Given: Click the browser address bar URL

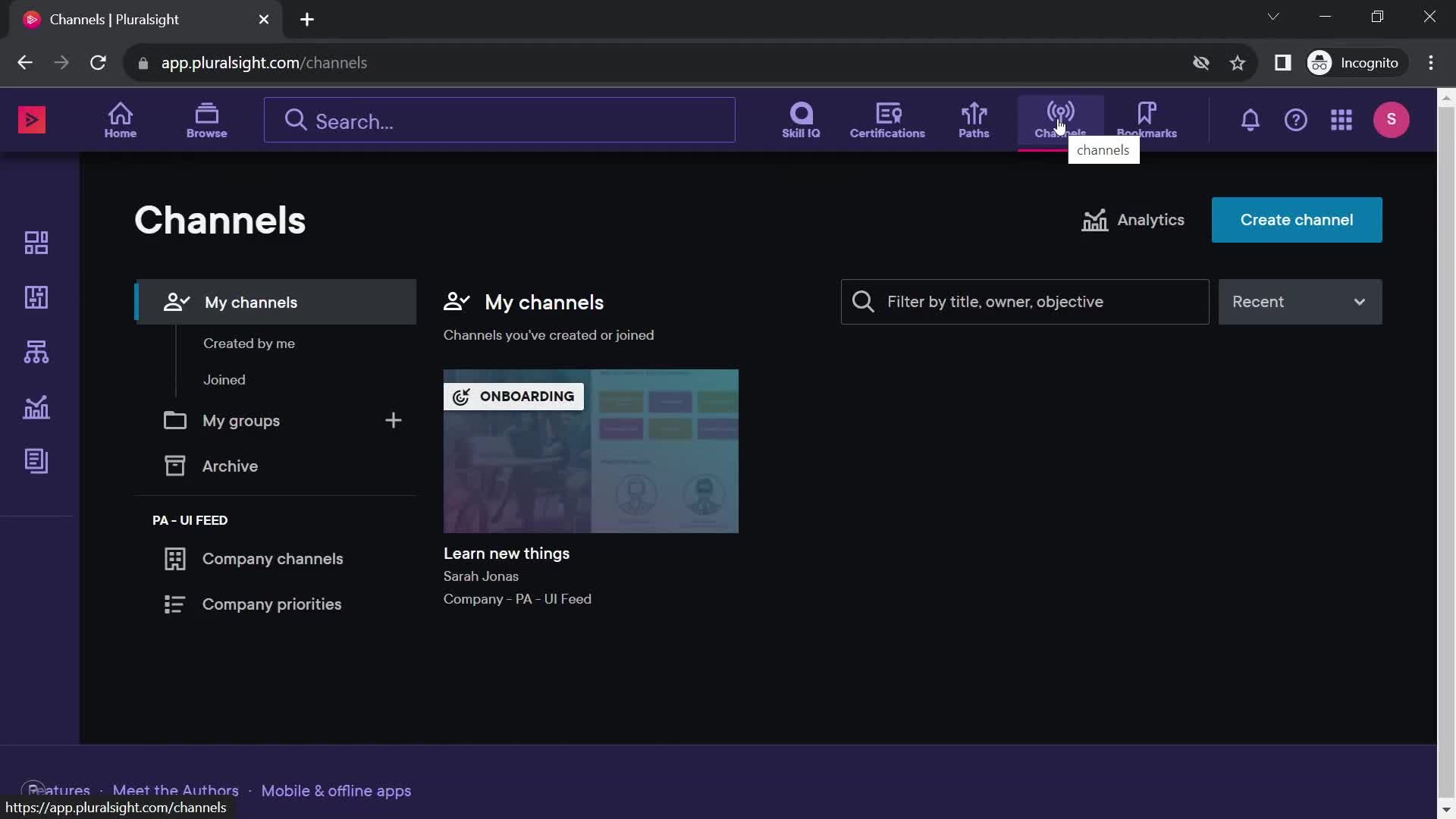Looking at the screenshot, I should [x=264, y=63].
